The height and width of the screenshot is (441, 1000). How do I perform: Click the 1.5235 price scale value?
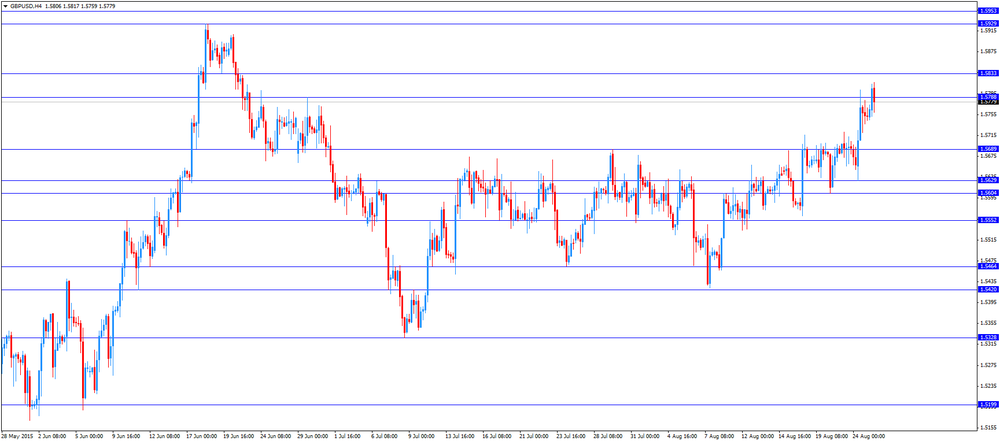[x=988, y=386]
